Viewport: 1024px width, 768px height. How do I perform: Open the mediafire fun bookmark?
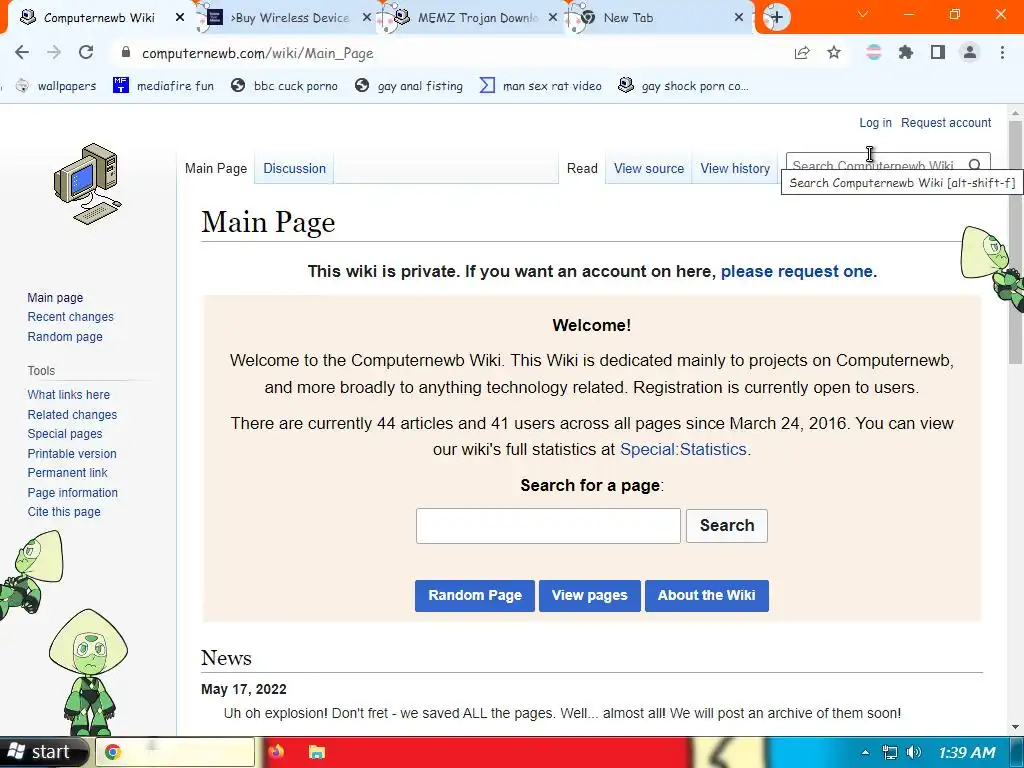163,86
